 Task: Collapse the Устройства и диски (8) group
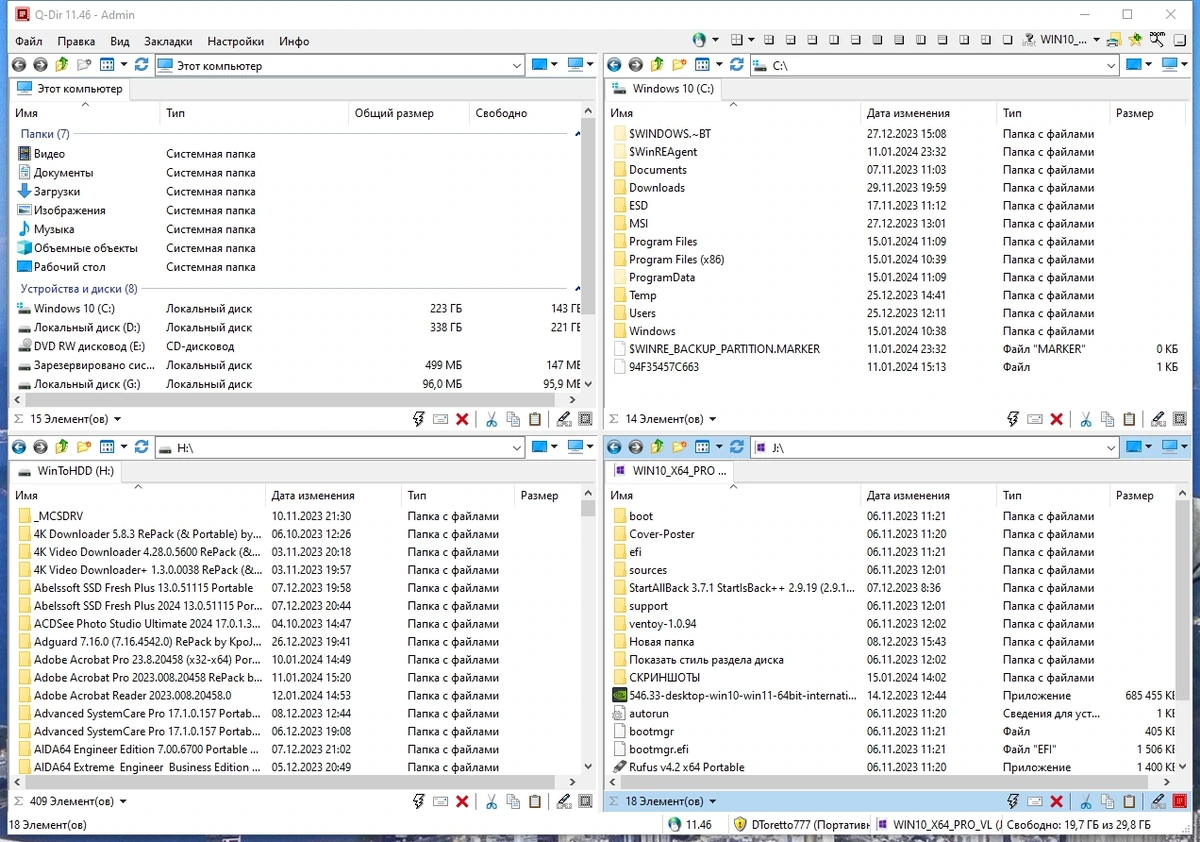click(578, 289)
